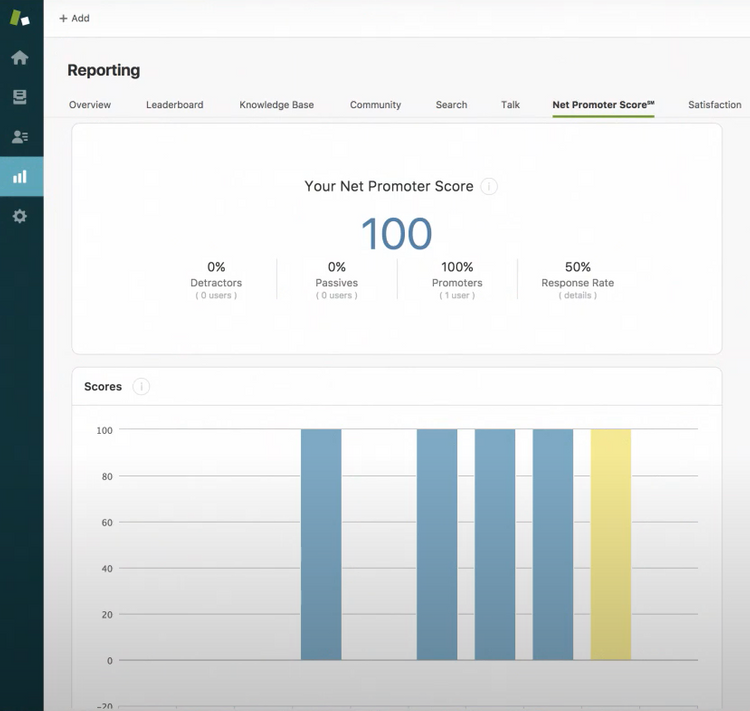
Task: Switch to the Overview tab
Action: (89, 104)
